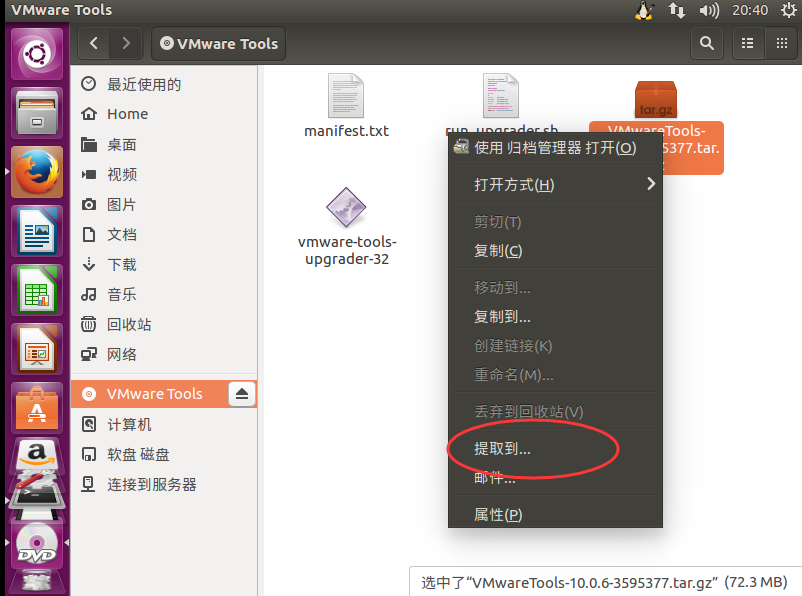Launch Firefox from the dock
The image size is (802, 596).
(37, 172)
